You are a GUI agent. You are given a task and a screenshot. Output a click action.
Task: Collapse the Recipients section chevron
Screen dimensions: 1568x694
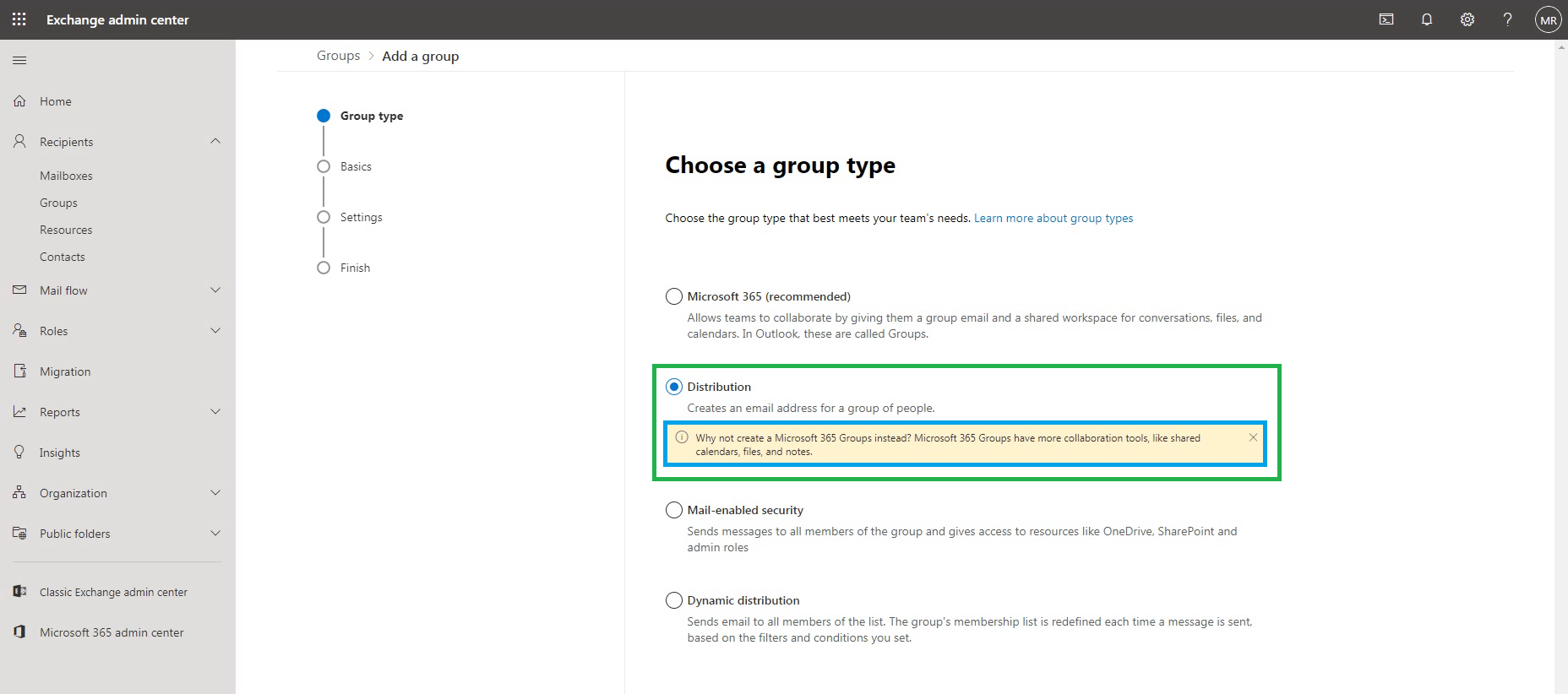click(x=215, y=141)
